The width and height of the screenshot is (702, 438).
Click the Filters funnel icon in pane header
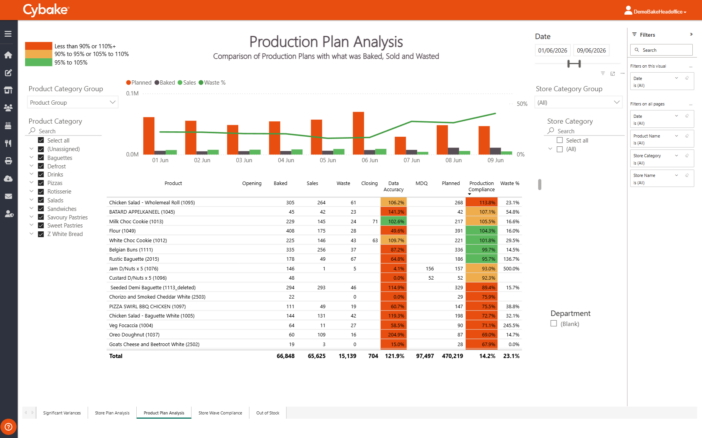[x=634, y=34]
